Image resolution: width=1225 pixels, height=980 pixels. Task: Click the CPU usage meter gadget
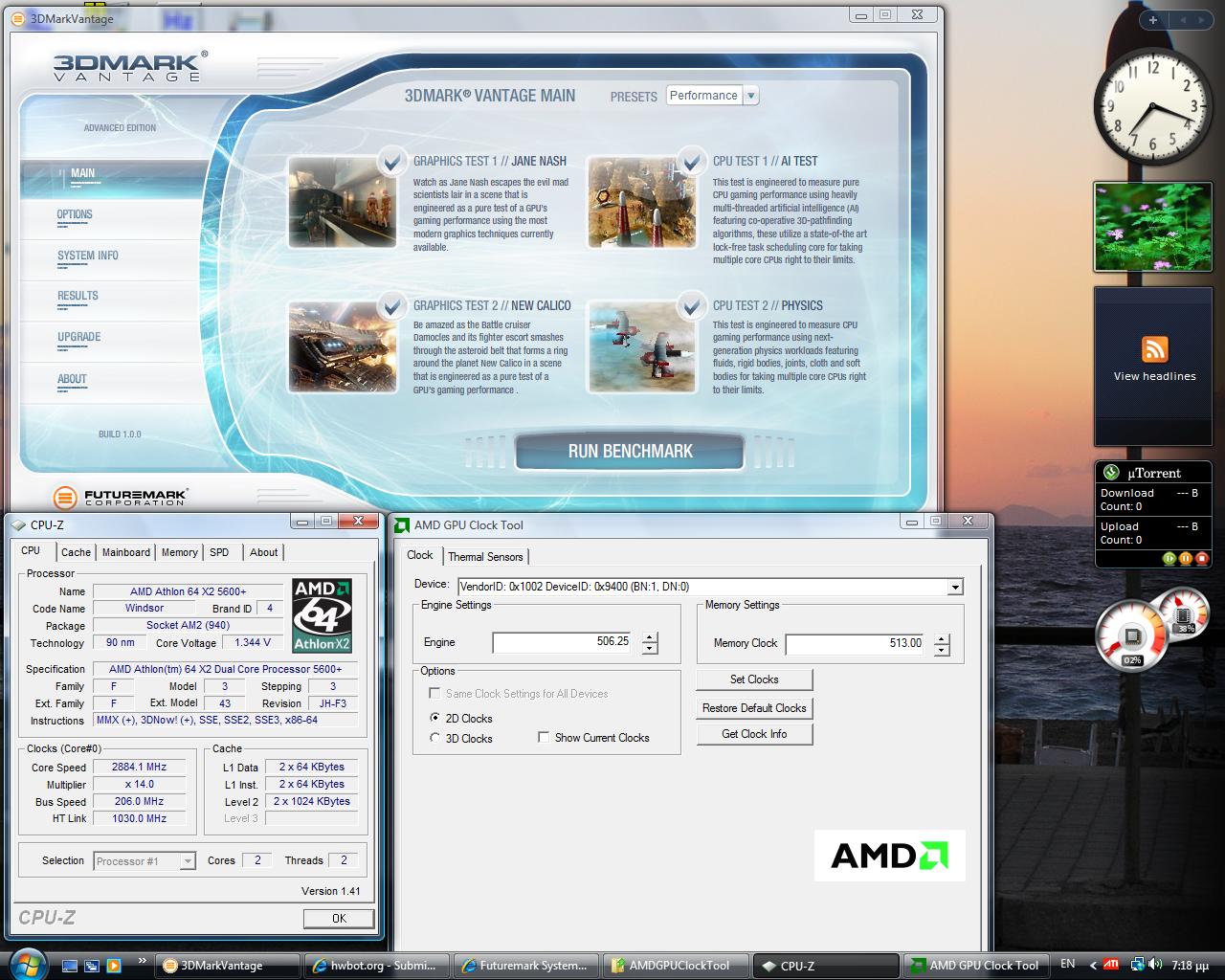[x=1133, y=635]
